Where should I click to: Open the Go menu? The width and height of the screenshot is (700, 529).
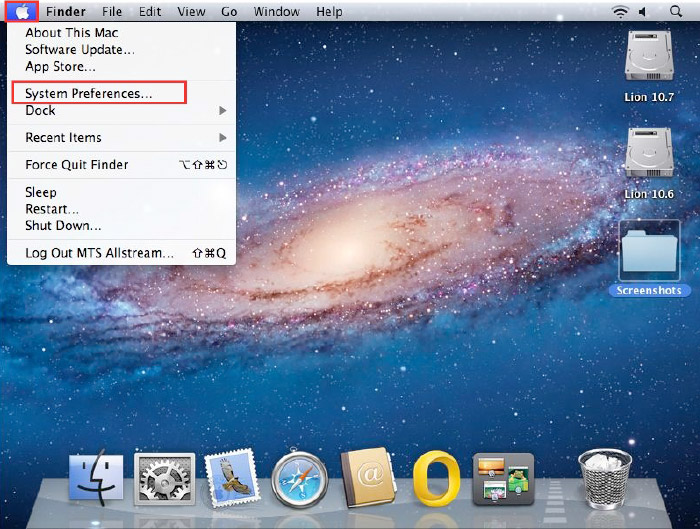[x=229, y=12]
